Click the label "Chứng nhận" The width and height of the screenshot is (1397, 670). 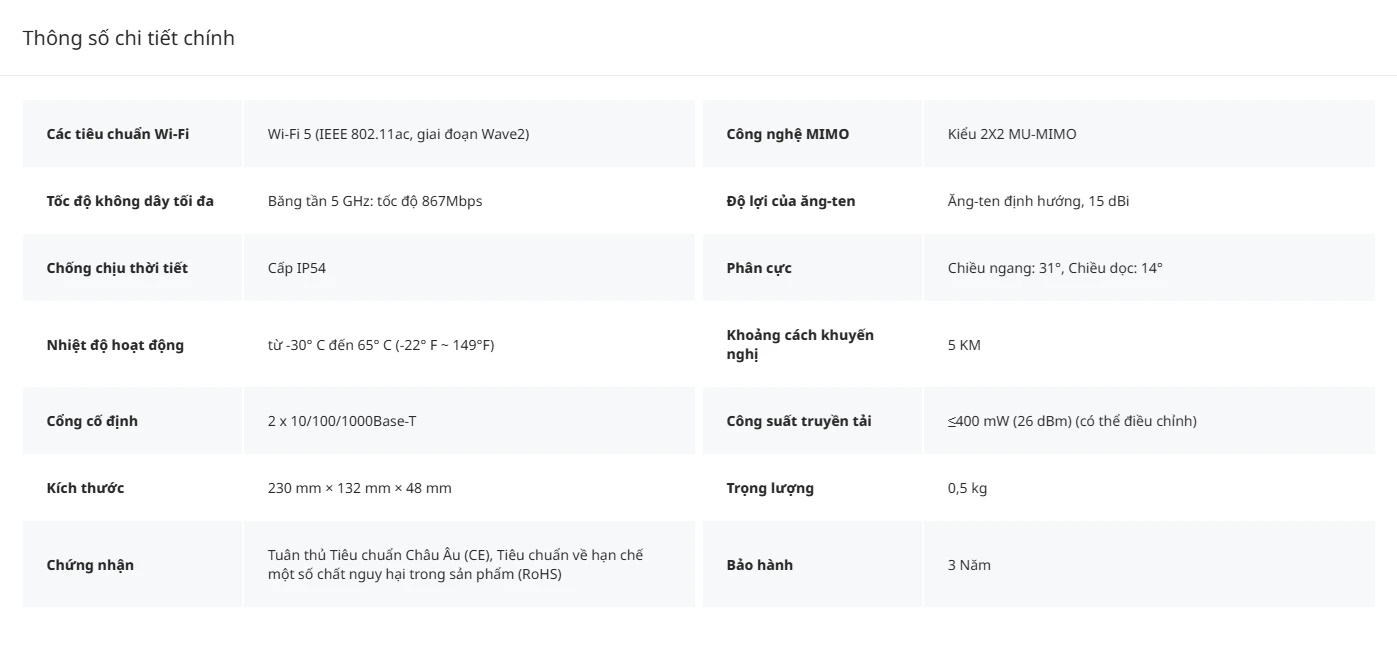(90, 565)
